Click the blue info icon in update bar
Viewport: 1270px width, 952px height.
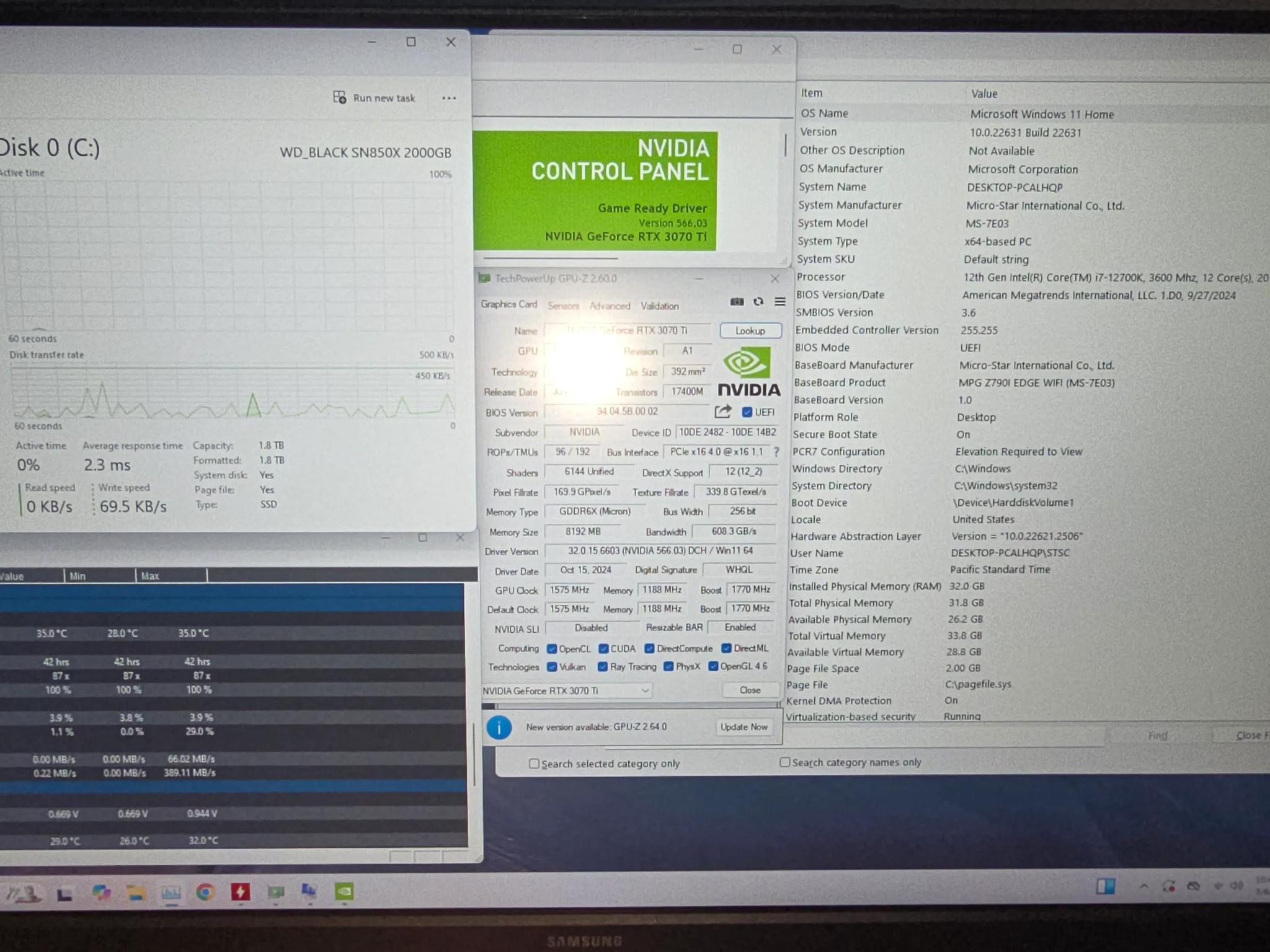click(499, 727)
